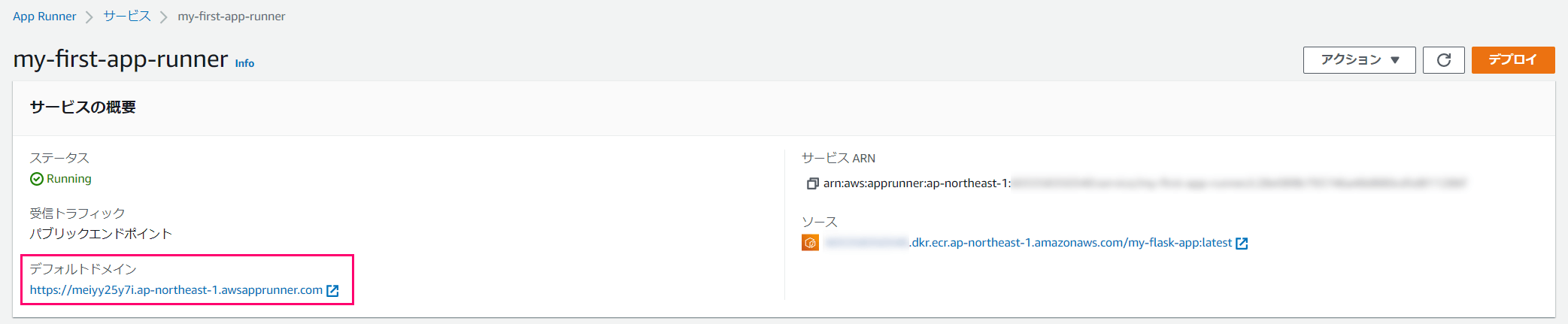This screenshot has width=1568, height=324.
Task: Click the green Running check icon
Action: pyautogui.click(x=37, y=179)
